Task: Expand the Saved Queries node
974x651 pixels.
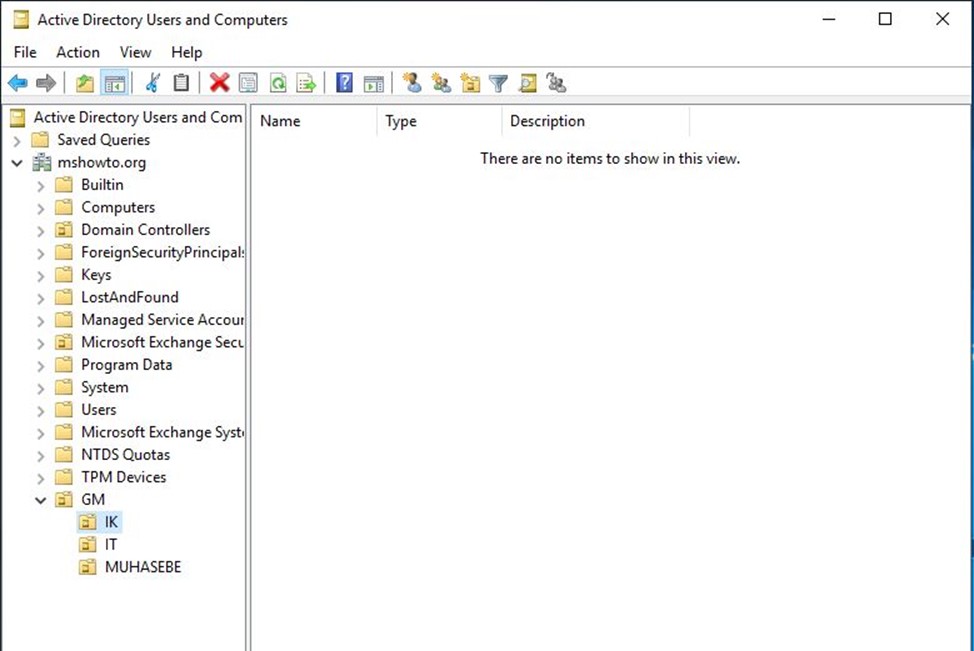Action: point(17,141)
